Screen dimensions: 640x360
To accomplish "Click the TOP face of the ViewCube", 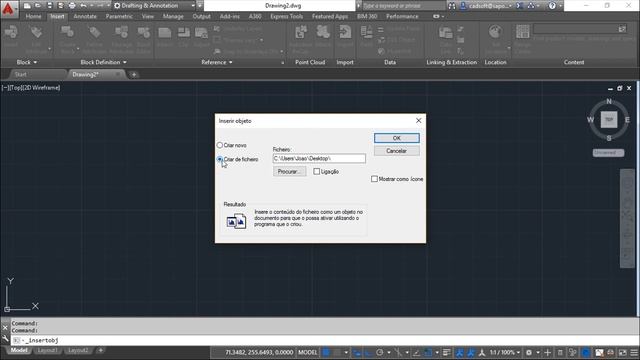I will click(609, 120).
